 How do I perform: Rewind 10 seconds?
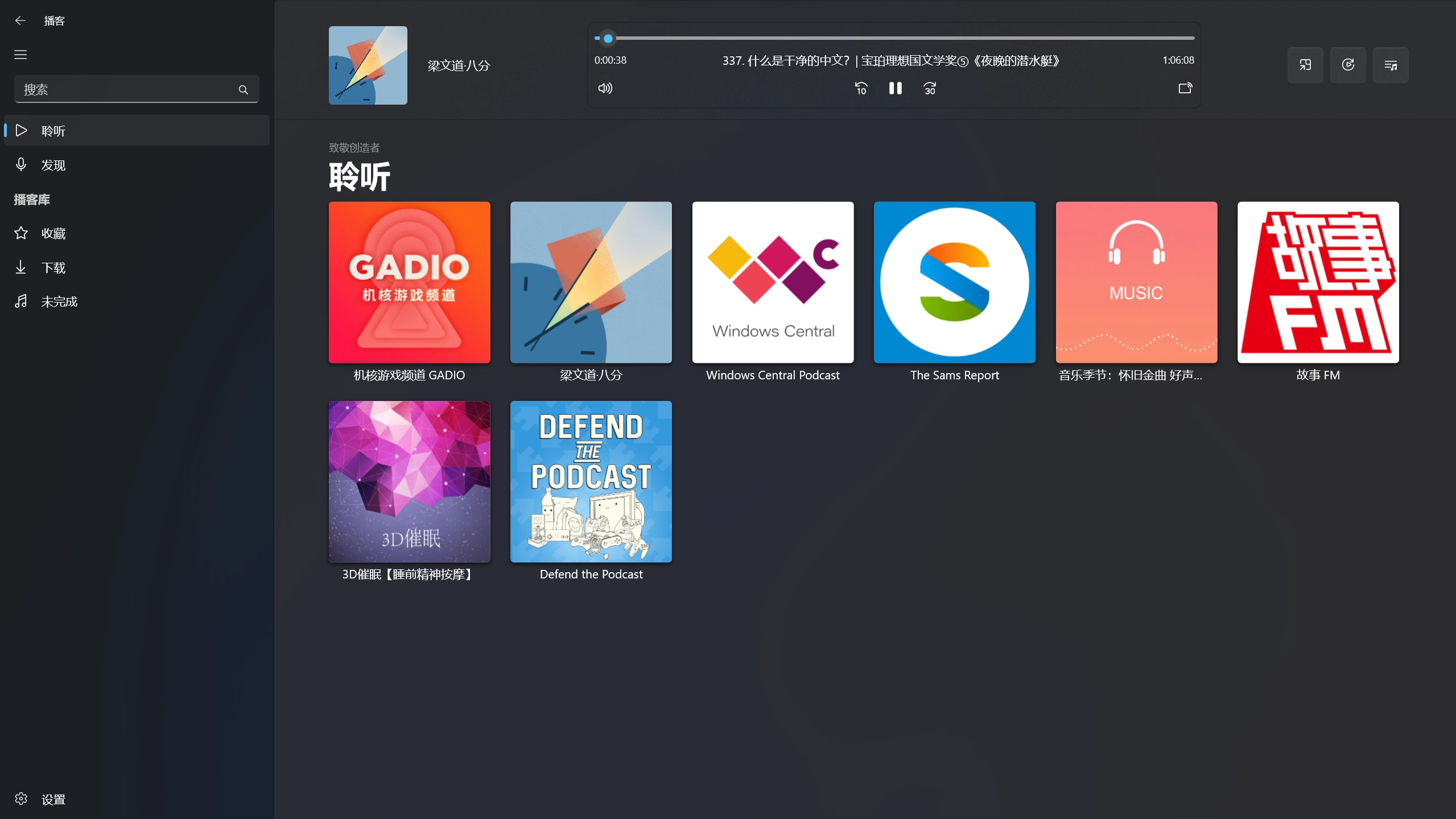[x=861, y=88]
